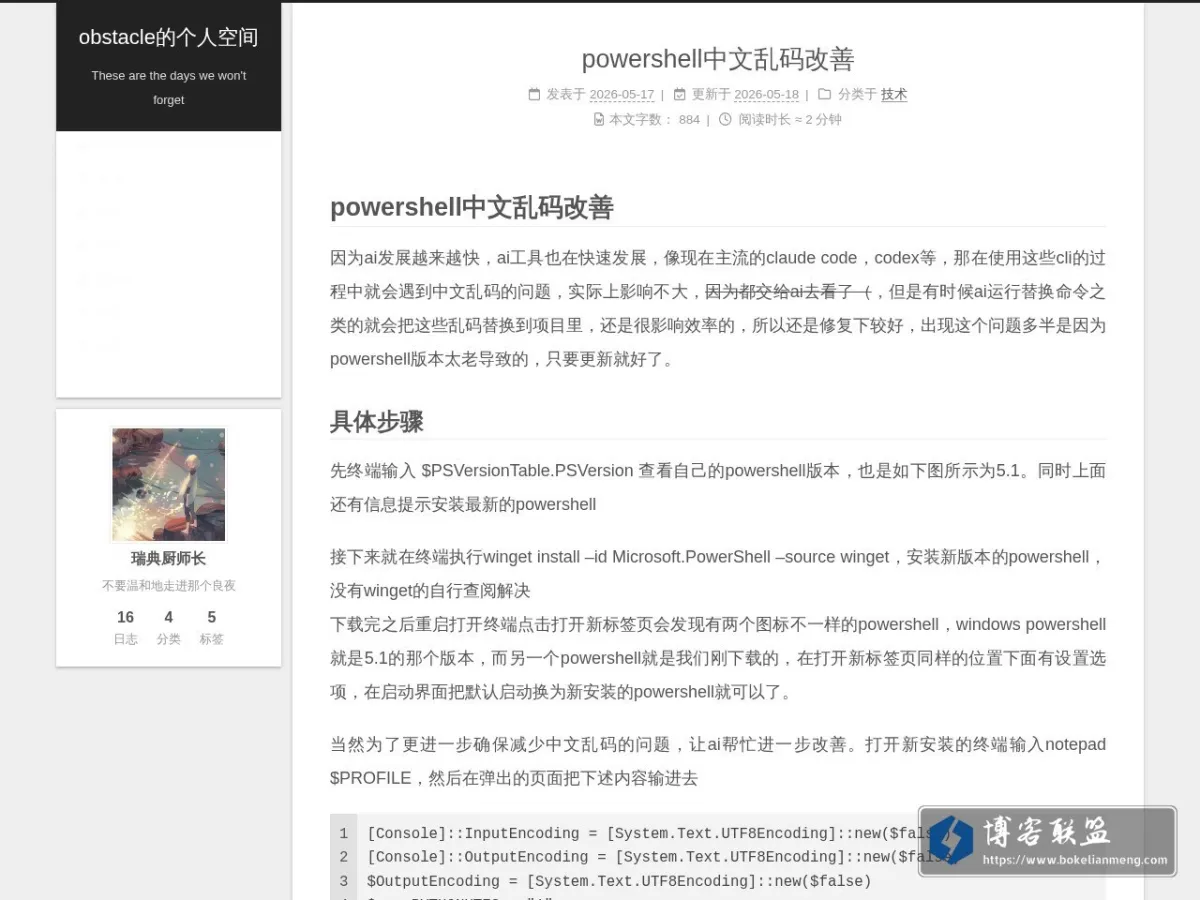This screenshot has height=900, width=1200.
Task: Open the 16 日志 archive count
Action: coord(125,627)
